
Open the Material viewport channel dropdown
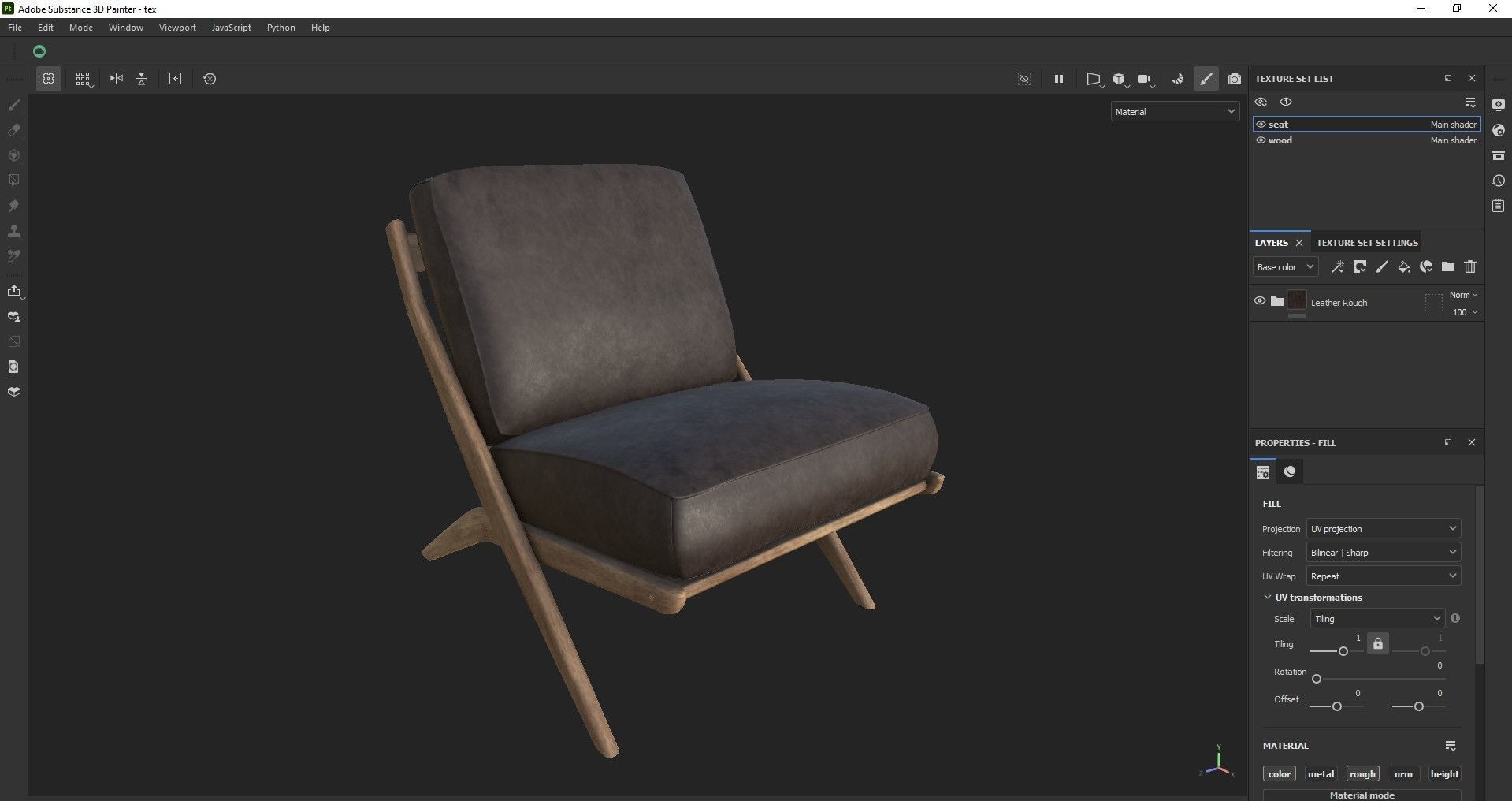(1175, 112)
